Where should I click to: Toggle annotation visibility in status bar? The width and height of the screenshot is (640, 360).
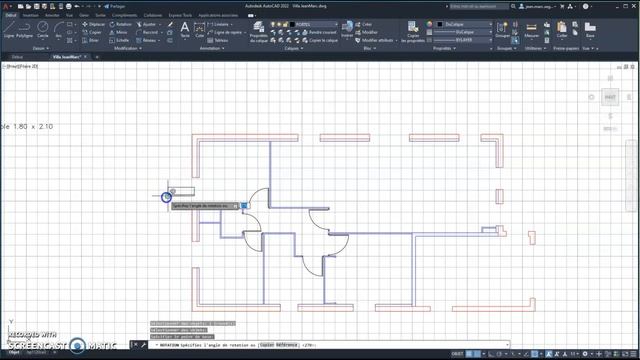pos(549,354)
